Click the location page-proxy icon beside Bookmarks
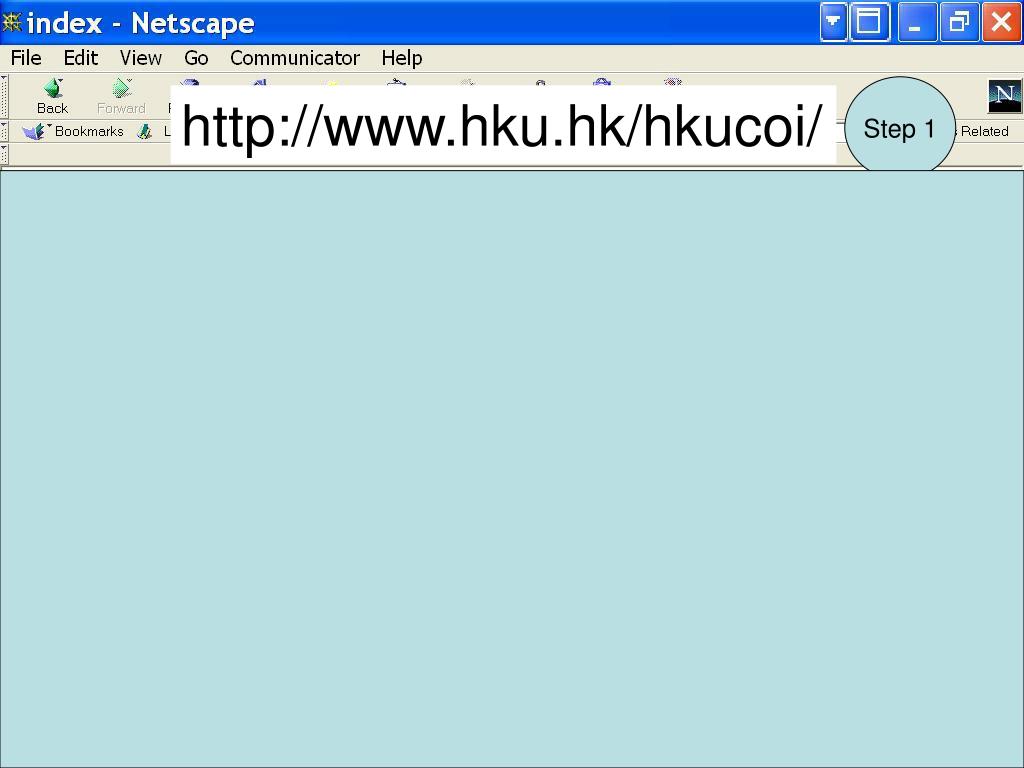Image resolution: width=1024 pixels, height=768 pixels. (145, 131)
